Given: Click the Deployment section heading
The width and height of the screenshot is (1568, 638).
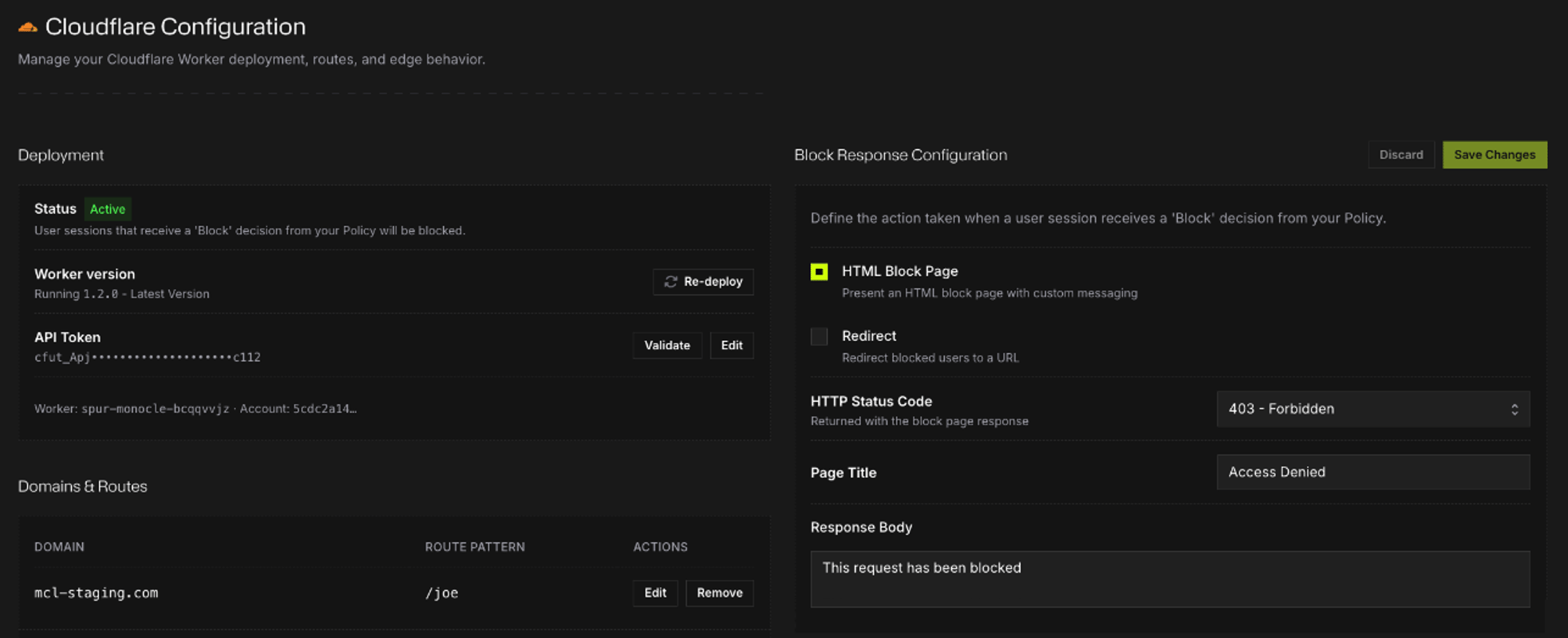Looking at the screenshot, I should (61, 155).
